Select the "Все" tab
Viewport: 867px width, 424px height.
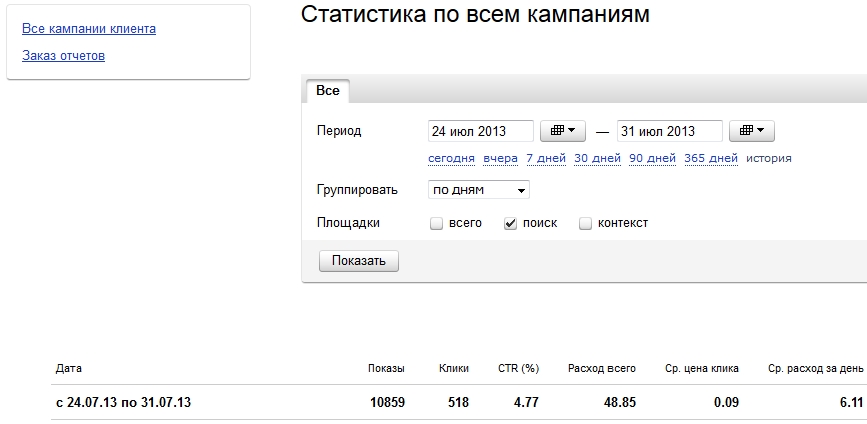[x=328, y=91]
